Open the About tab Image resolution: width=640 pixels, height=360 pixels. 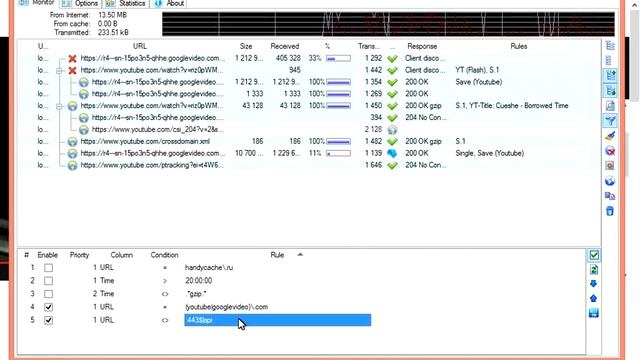pos(170,4)
